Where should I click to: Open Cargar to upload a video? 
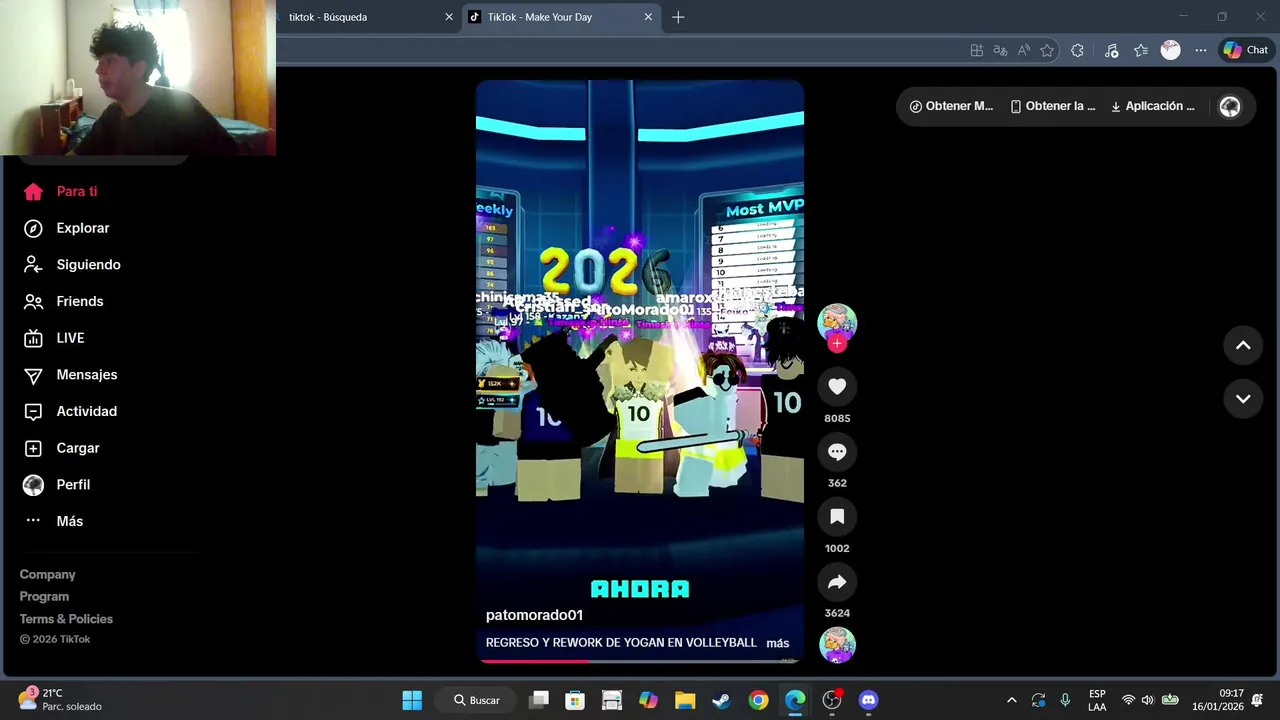(63, 448)
